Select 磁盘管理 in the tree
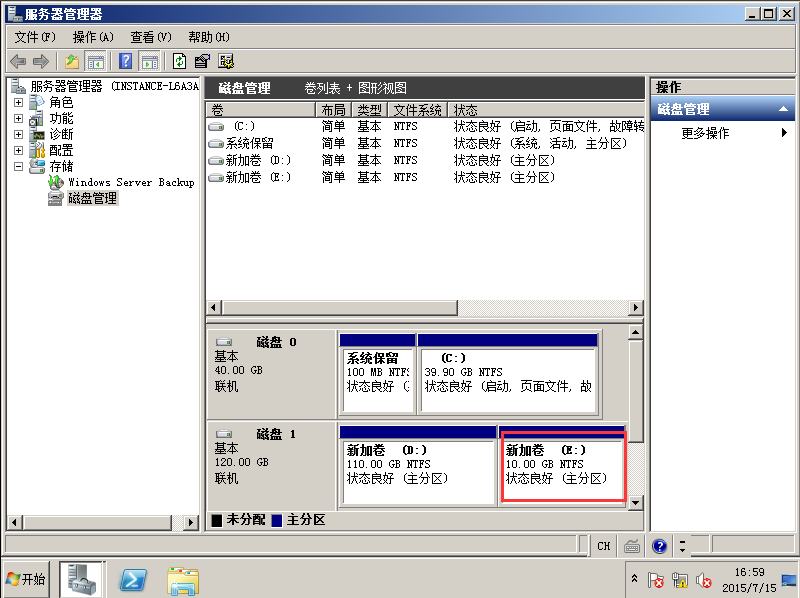Image resolution: width=800 pixels, height=598 pixels. [x=92, y=198]
